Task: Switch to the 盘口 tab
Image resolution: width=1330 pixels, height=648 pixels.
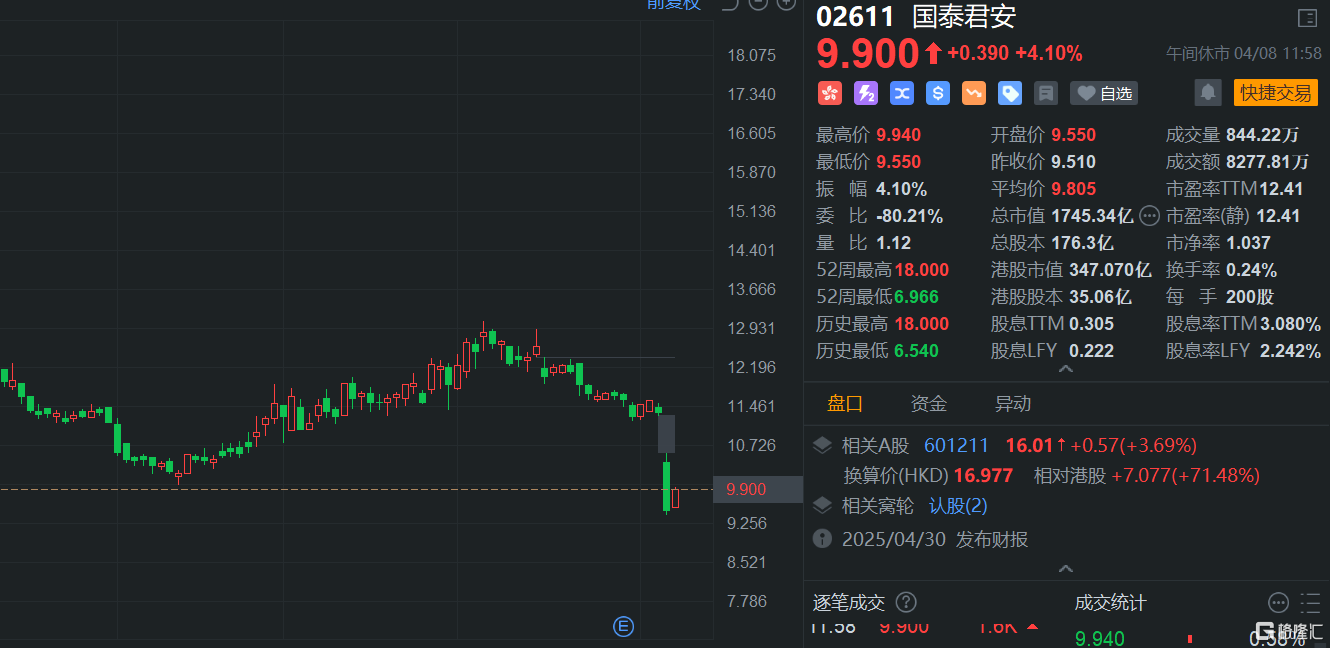Action: click(845, 404)
